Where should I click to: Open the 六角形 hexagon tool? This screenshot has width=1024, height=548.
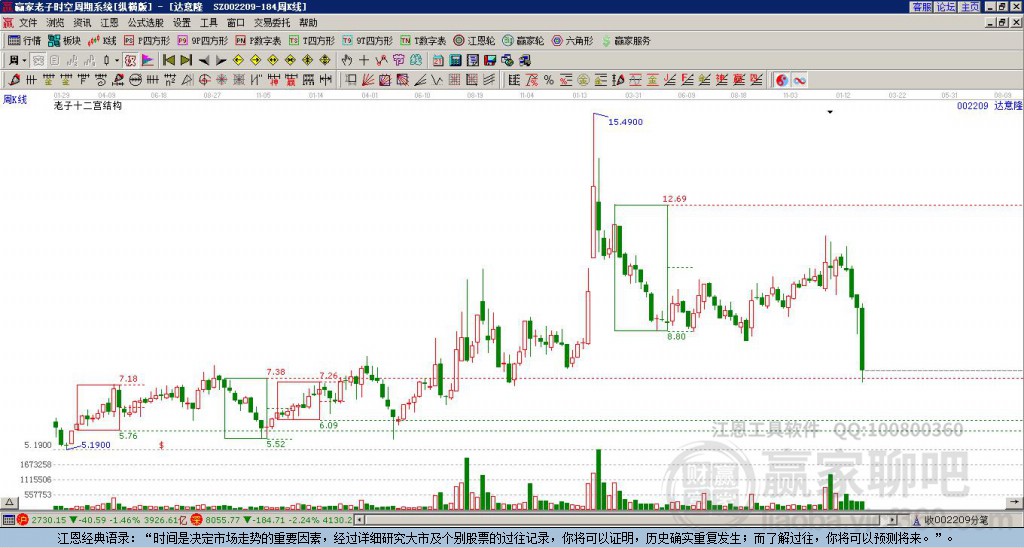click(x=572, y=40)
